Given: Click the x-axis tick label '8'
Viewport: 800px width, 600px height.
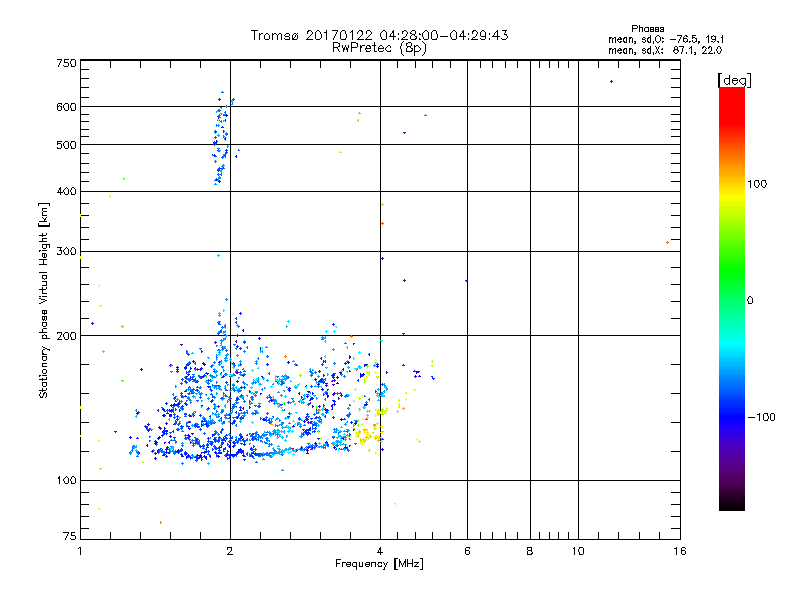Looking at the screenshot, I should pyautogui.click(x=530, y=551).
